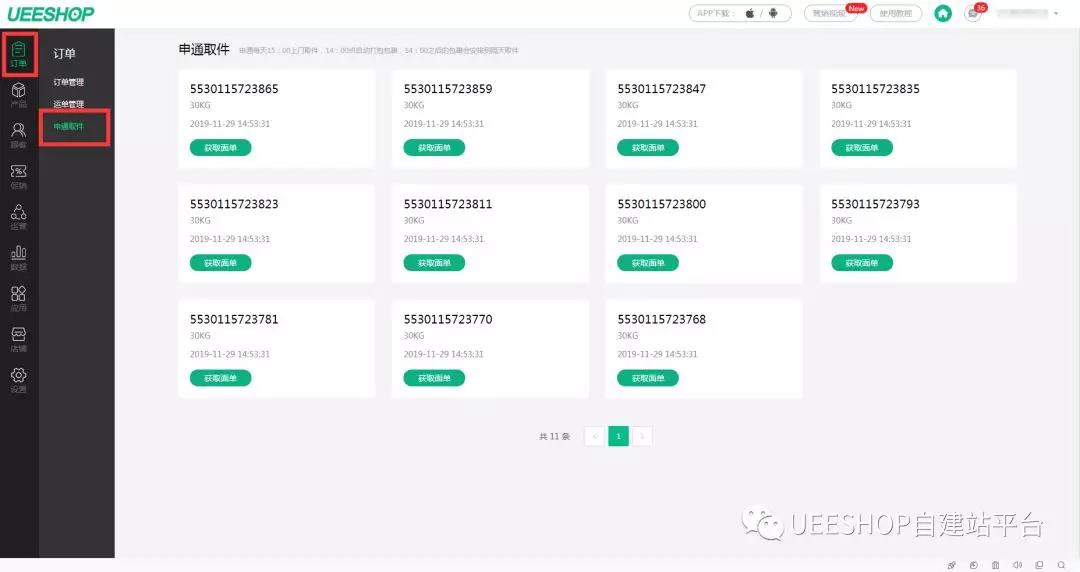Viewport: 1080px width, 572px height.
Task: Get waybill for 5530115723770
Action: pos(434,378)
